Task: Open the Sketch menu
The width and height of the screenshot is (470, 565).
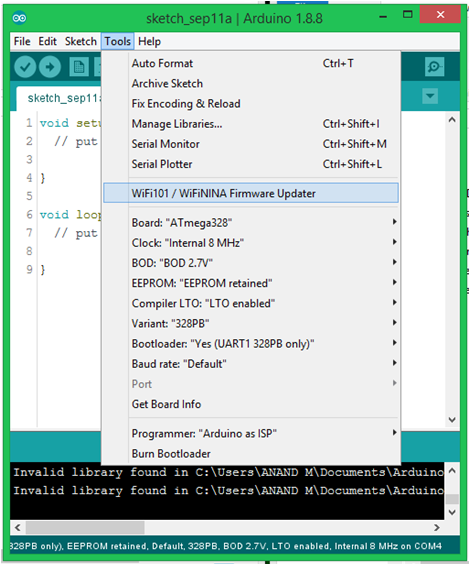Action: point(81,41)
